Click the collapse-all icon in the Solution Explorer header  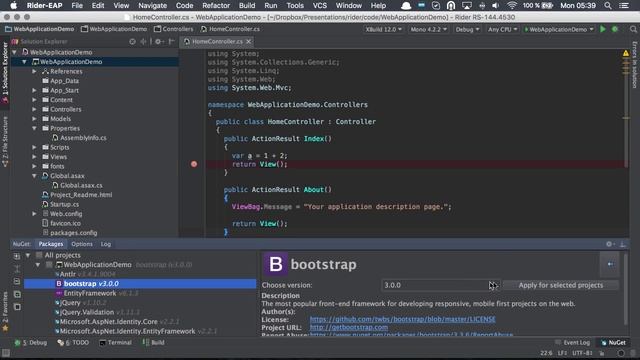click(143, 41)
